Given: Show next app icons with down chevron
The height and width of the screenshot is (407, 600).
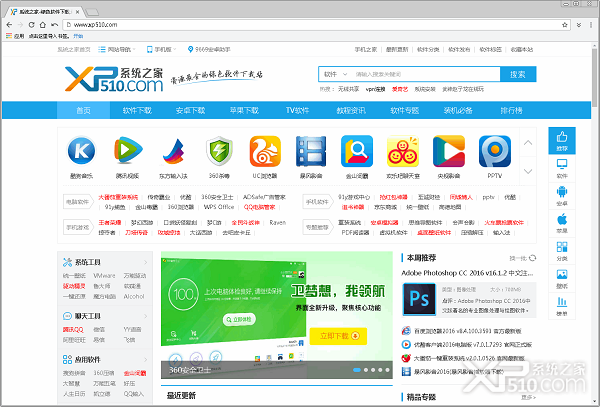Looking at the screenshot, I should coord(528,171).
